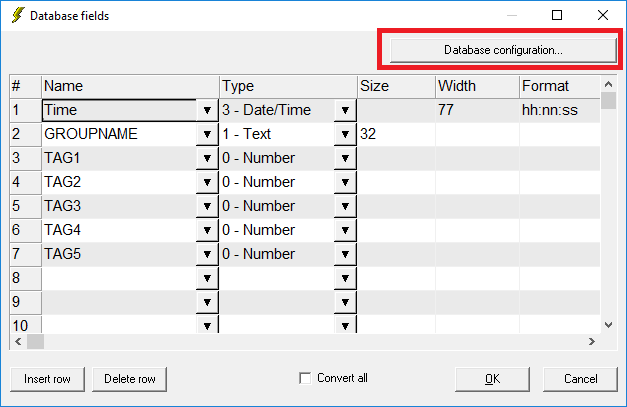Click the vertical scrollbar up arrow
Viewport: 627px width, 407px height.
click(x=609, y=84)
